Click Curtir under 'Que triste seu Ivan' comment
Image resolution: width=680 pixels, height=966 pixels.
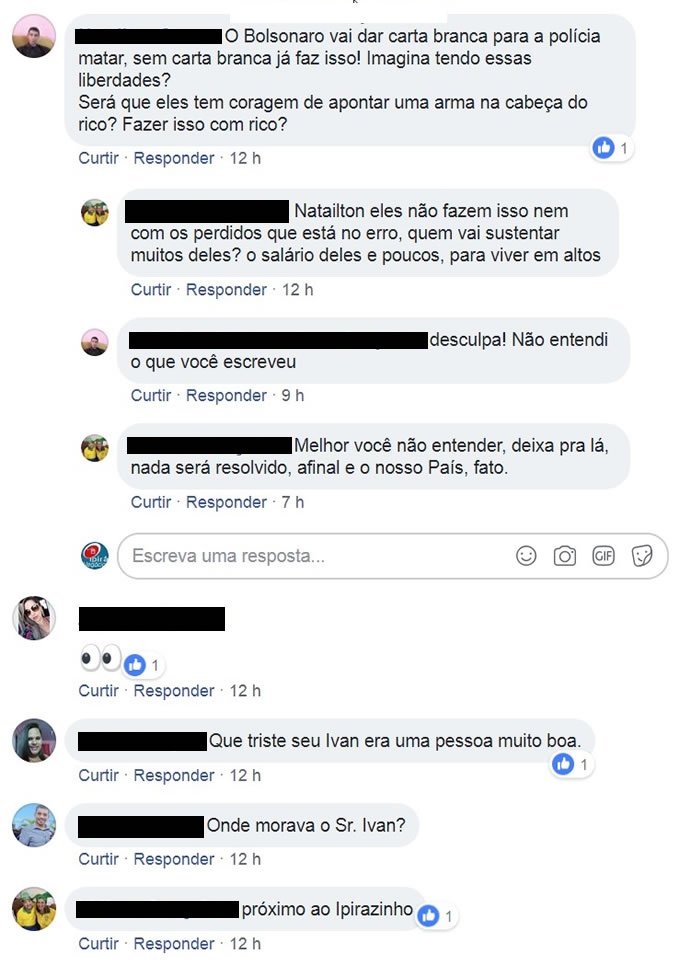pos(99,775)
